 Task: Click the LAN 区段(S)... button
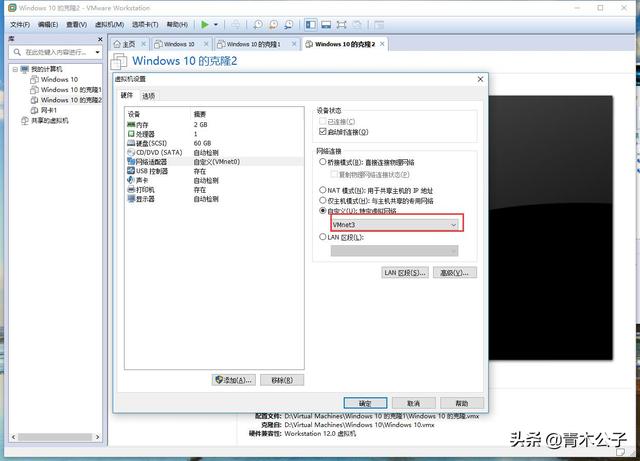click(x=405, y=272)
